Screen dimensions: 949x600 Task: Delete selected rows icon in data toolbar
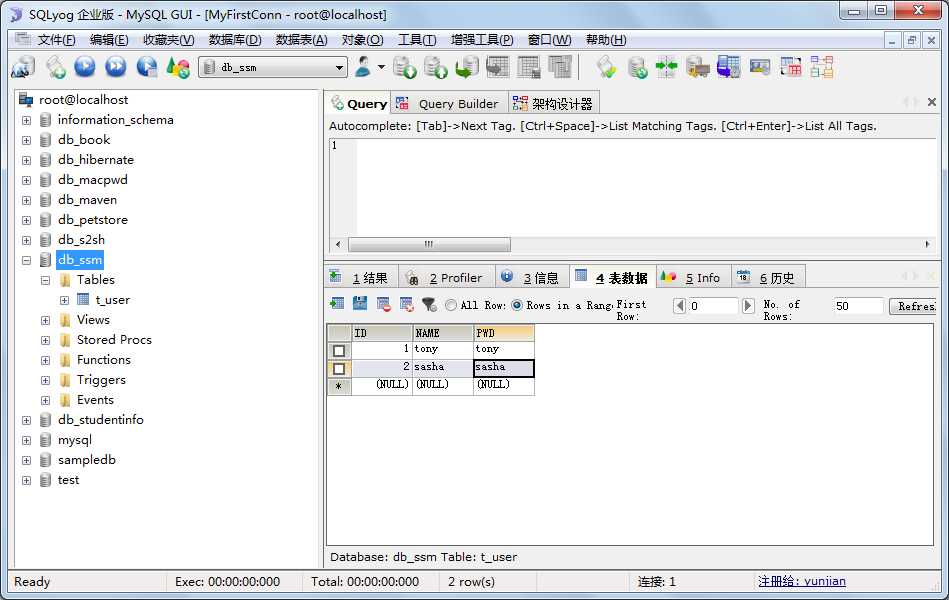point(383,304)
